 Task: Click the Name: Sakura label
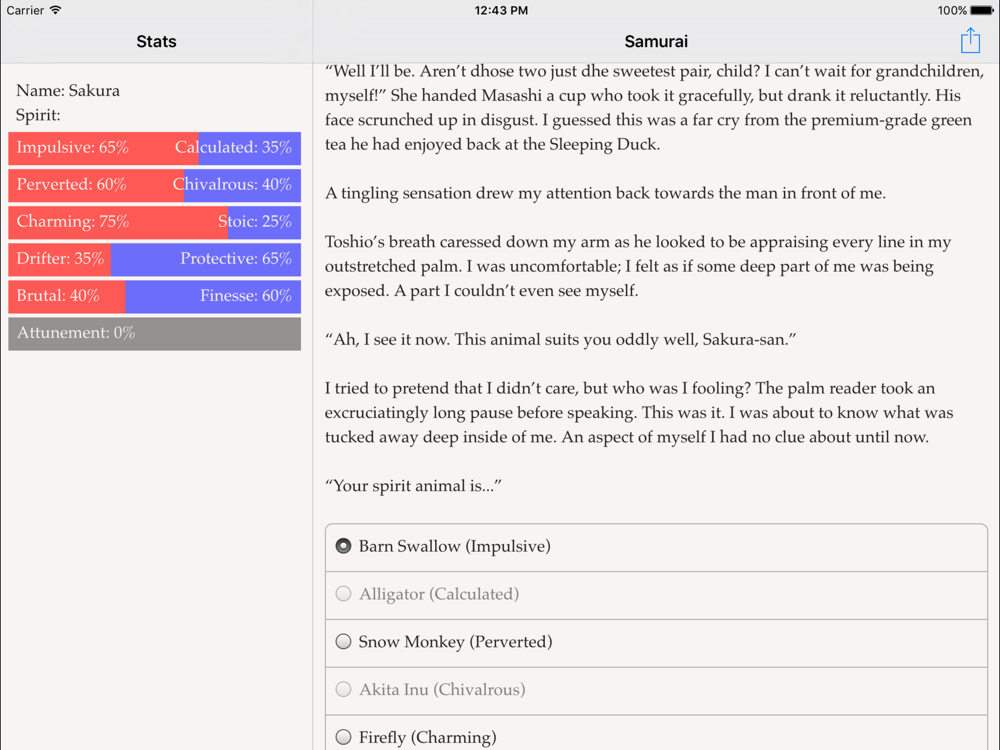tap(68, 91)
